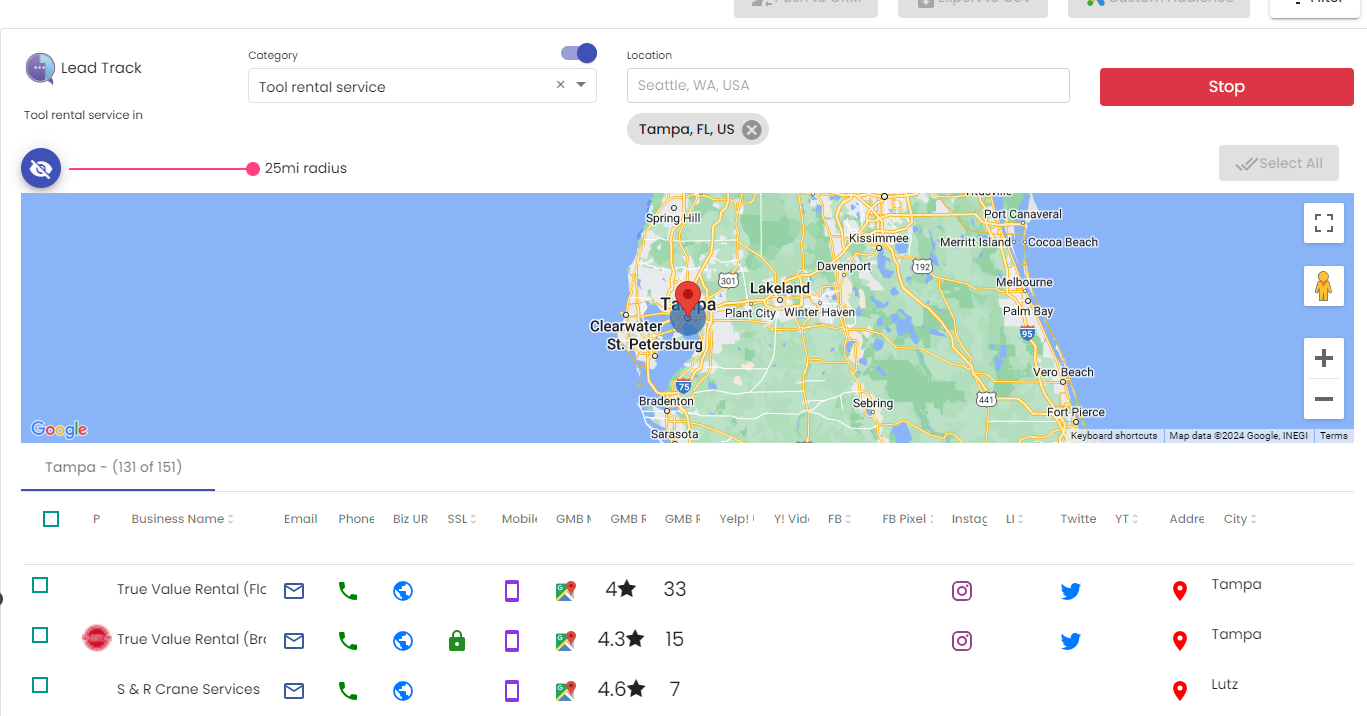Open map Keyboard shortcuts
1367x716 pixels.
pyautogui.click(x=1114, y=436)
